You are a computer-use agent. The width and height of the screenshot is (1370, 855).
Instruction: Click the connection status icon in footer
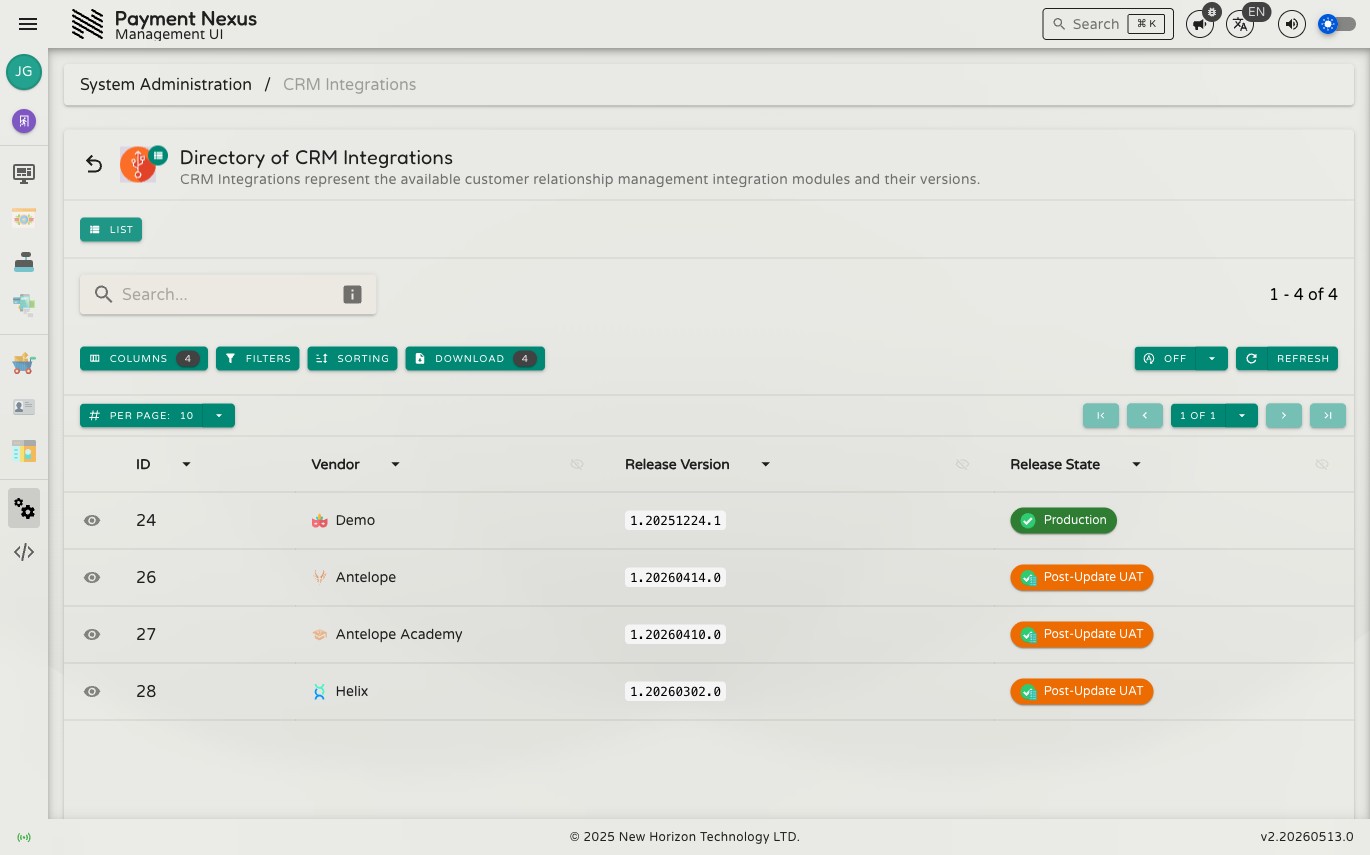(24, 837)
